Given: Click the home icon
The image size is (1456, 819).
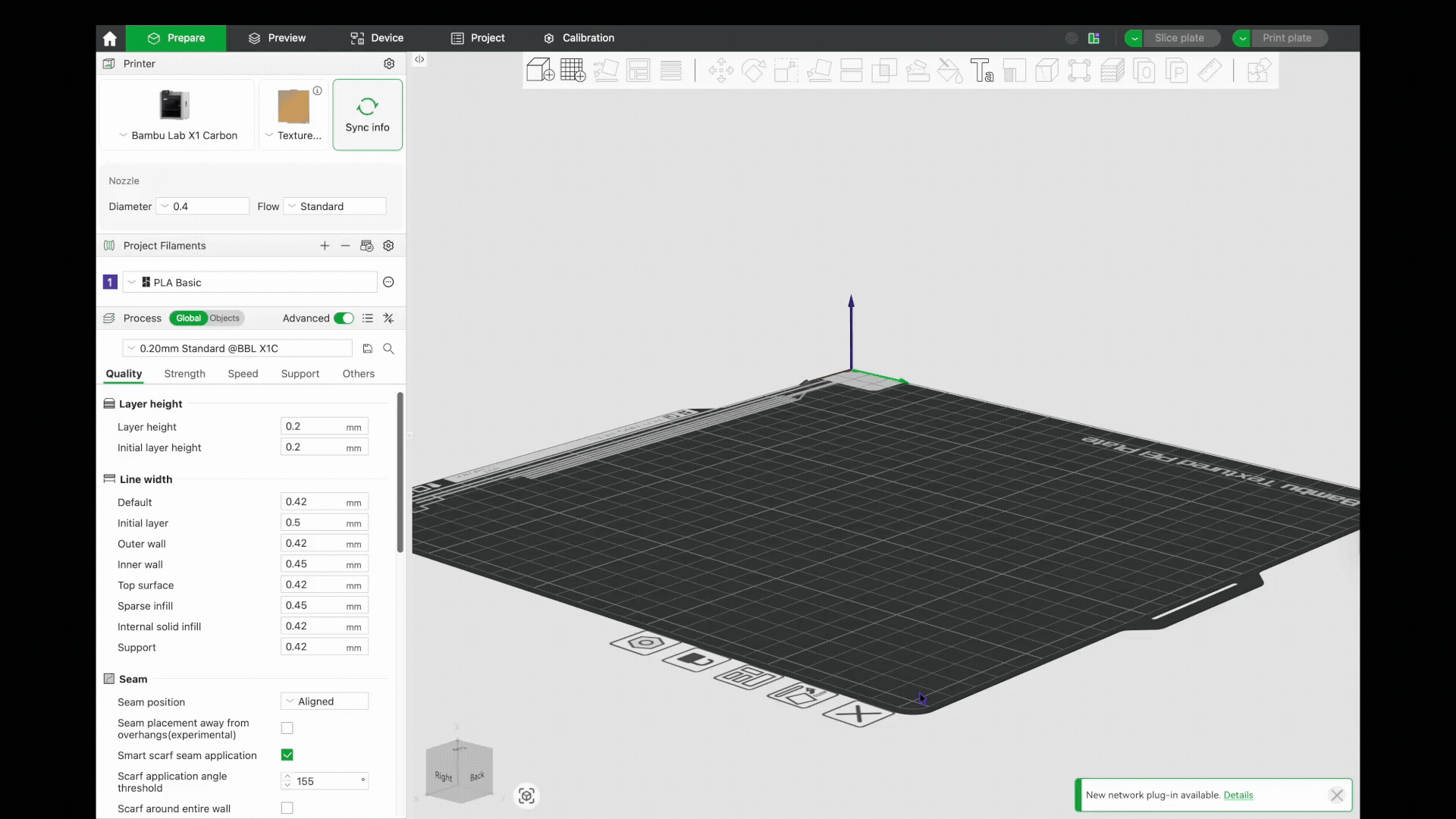Looking at the screenshot, I should 110,38.
